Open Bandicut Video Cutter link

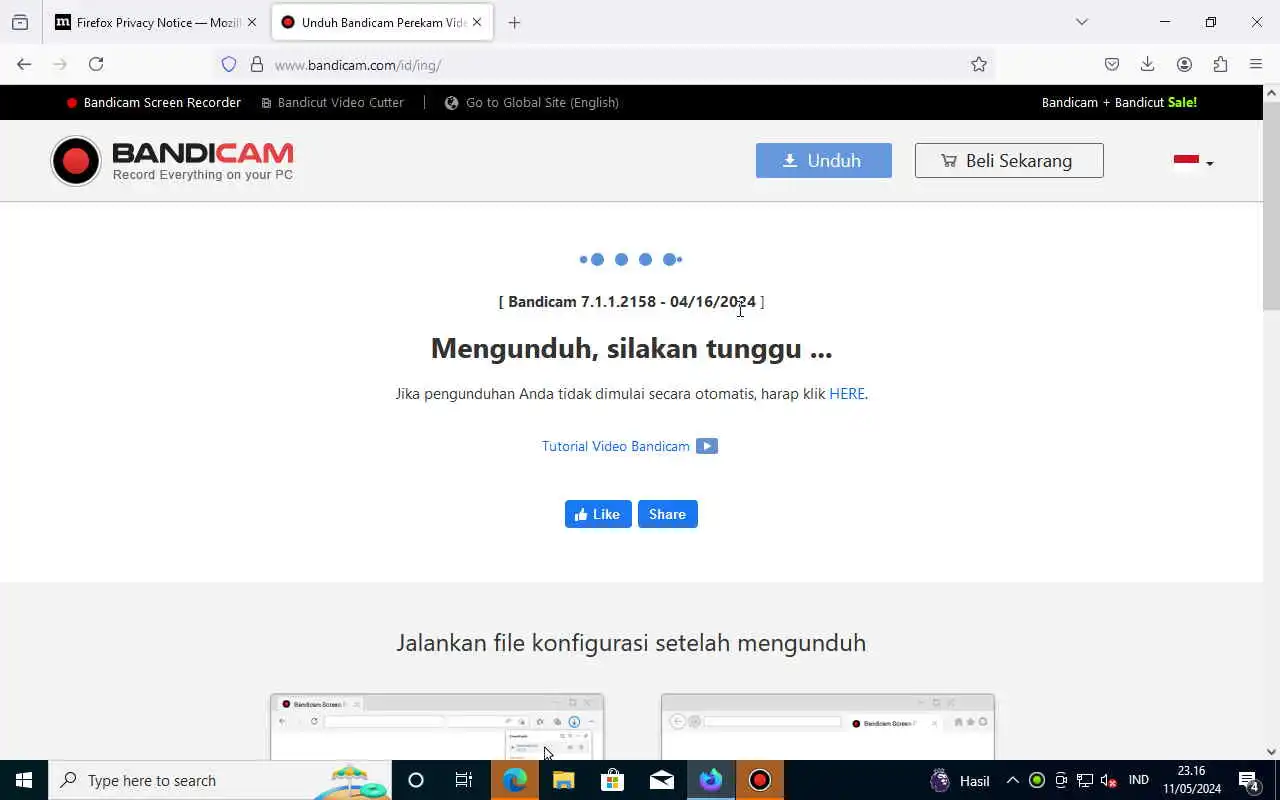333,102
